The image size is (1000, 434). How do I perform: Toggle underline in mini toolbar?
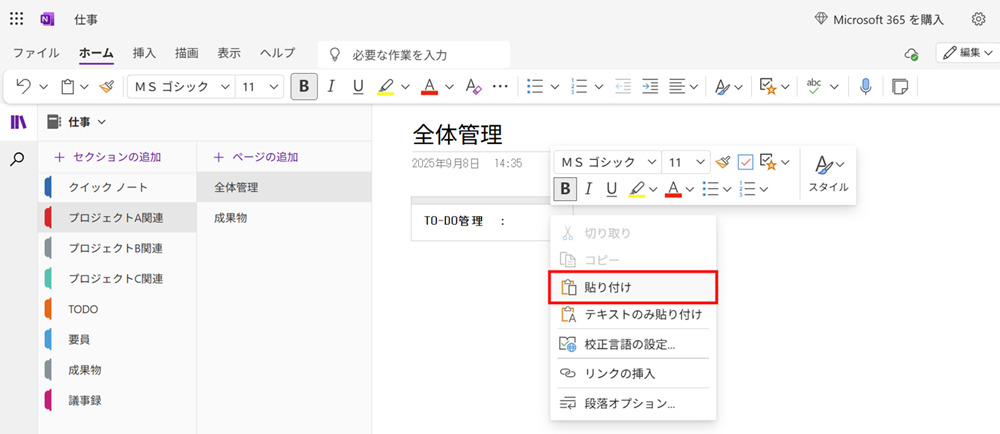pos(612,189)
